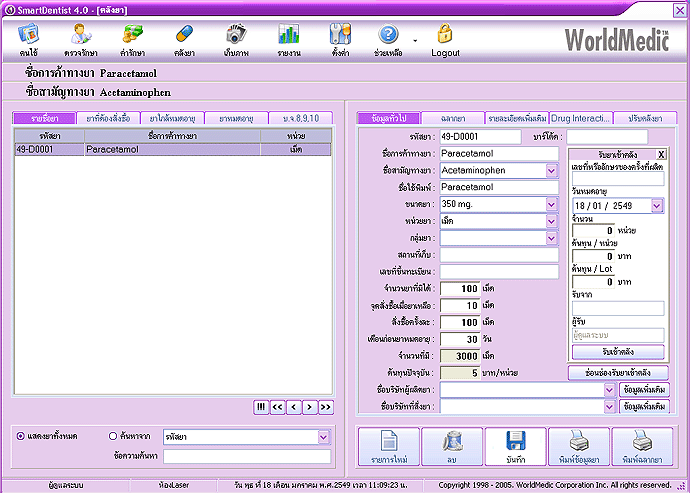690x493 pixels.
Task: Open the search field dropdown in the search-from row
Action: 323,437
